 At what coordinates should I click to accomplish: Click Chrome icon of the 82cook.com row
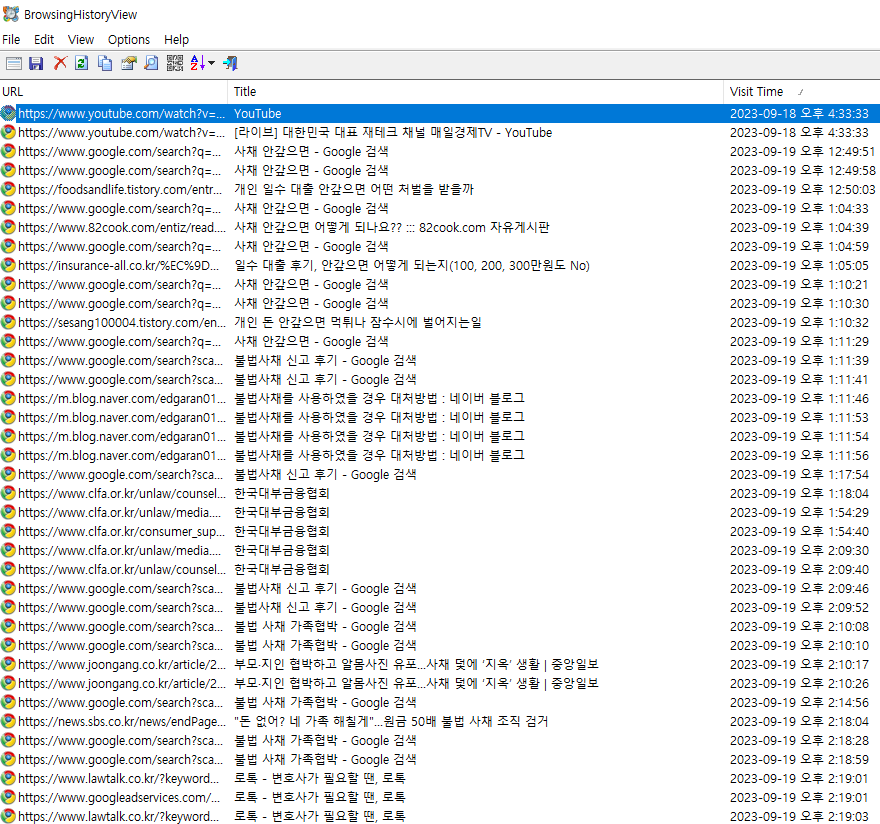click(x=8, y=227)
